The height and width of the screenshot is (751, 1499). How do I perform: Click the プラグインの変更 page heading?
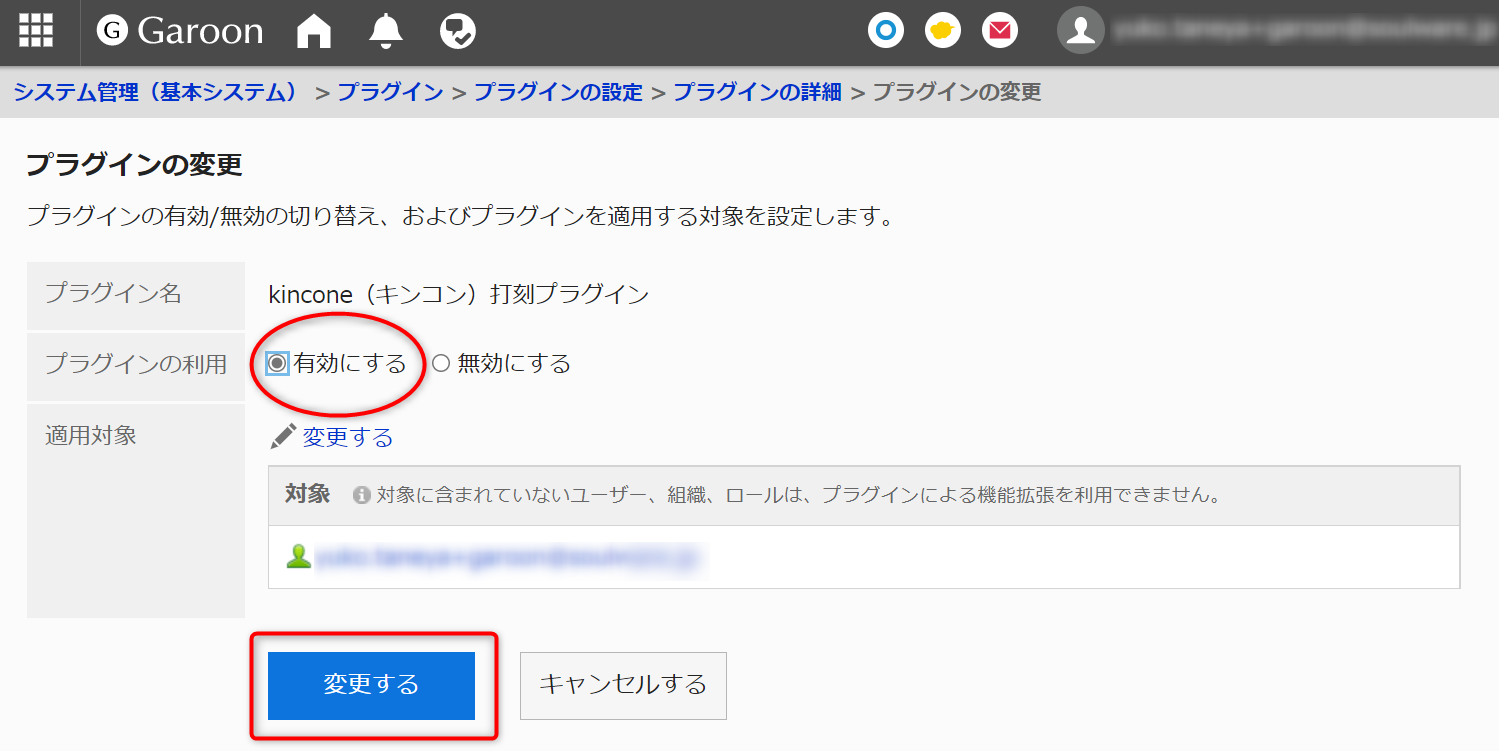(134, 165)
